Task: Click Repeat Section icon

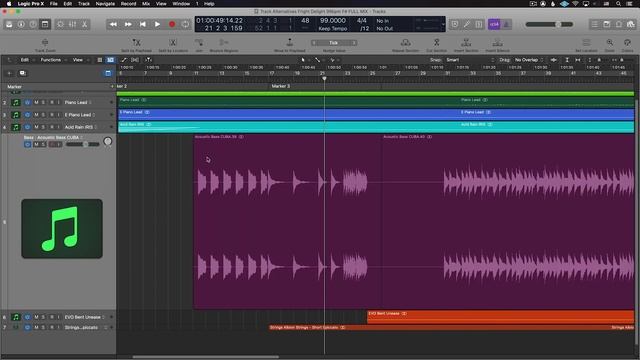Action: tap(405, 42)
